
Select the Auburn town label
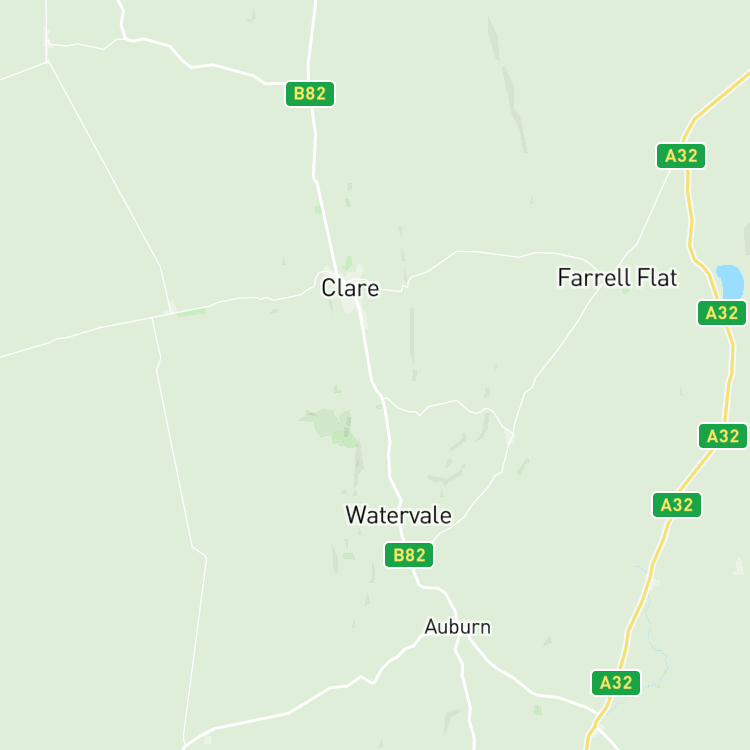(x=458, y=627)
